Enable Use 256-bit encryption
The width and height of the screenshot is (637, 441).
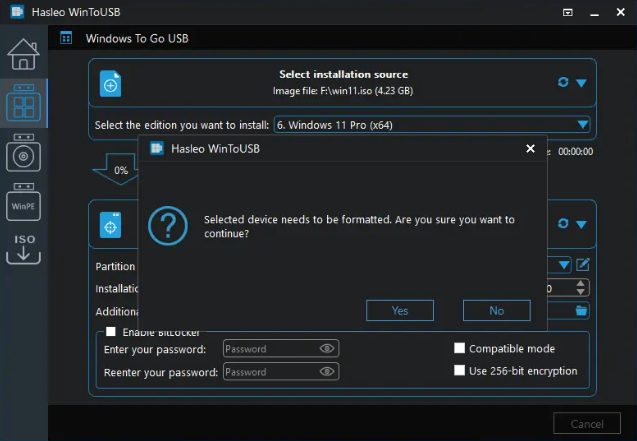point(460,371)
